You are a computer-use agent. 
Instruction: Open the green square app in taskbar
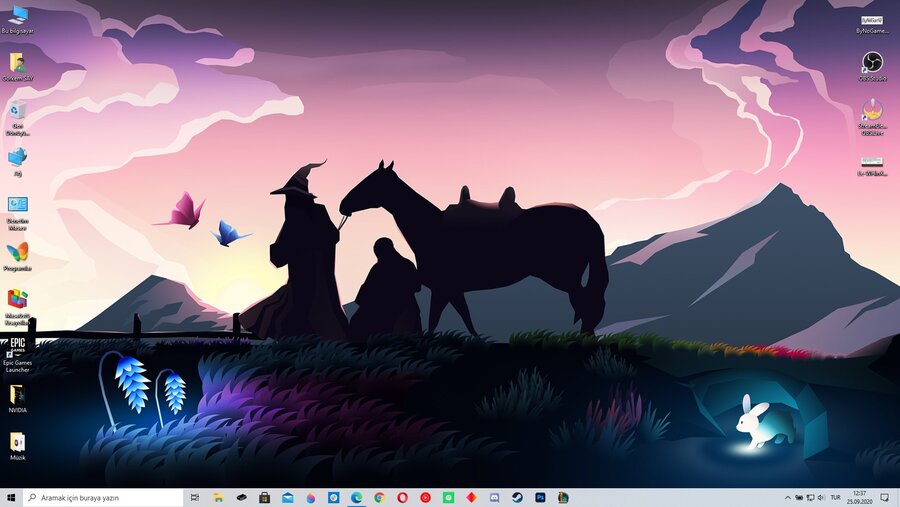[x=448, y=497]
